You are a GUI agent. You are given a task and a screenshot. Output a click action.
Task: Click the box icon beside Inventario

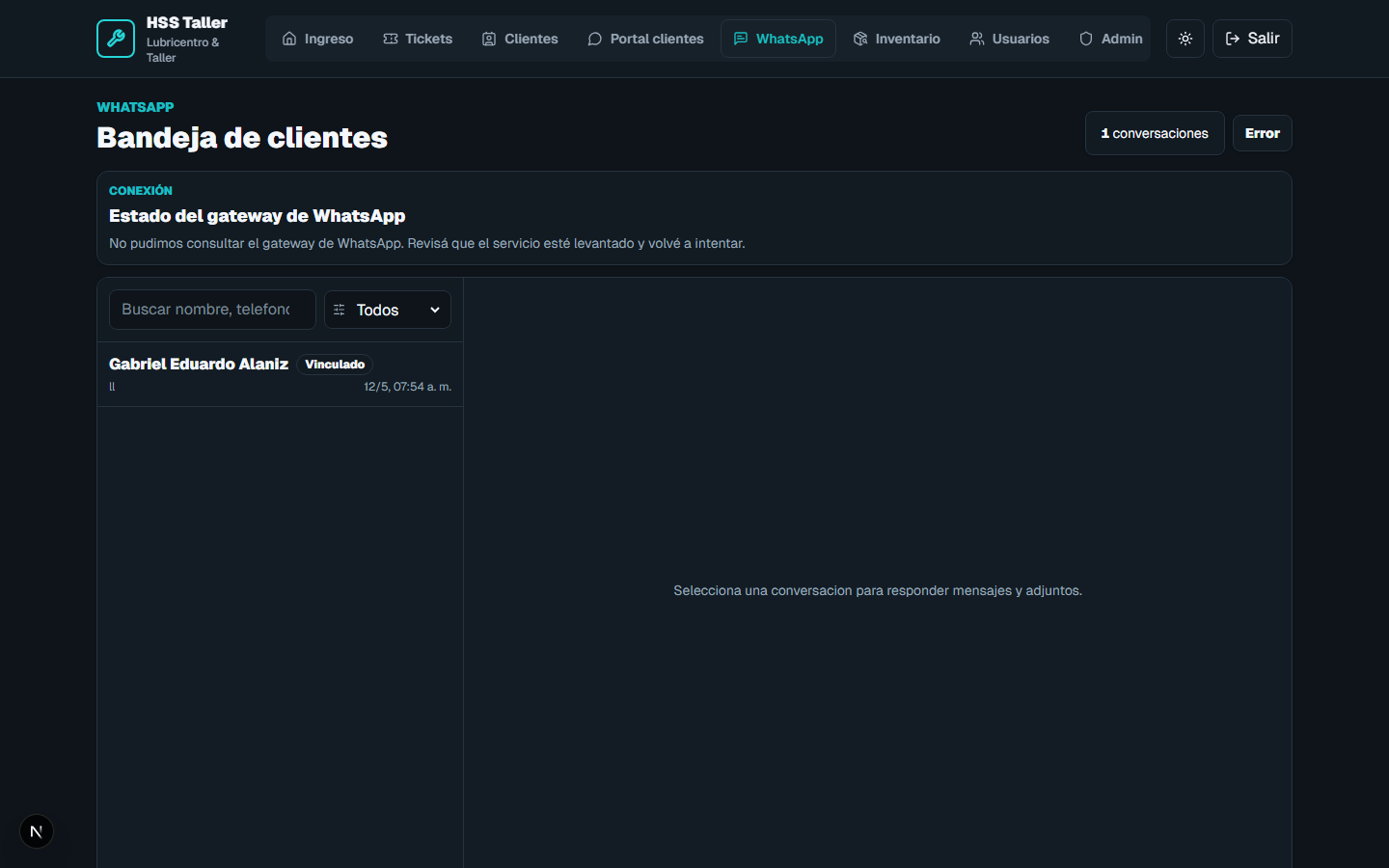pyautogui.click(x=860, y=39)
